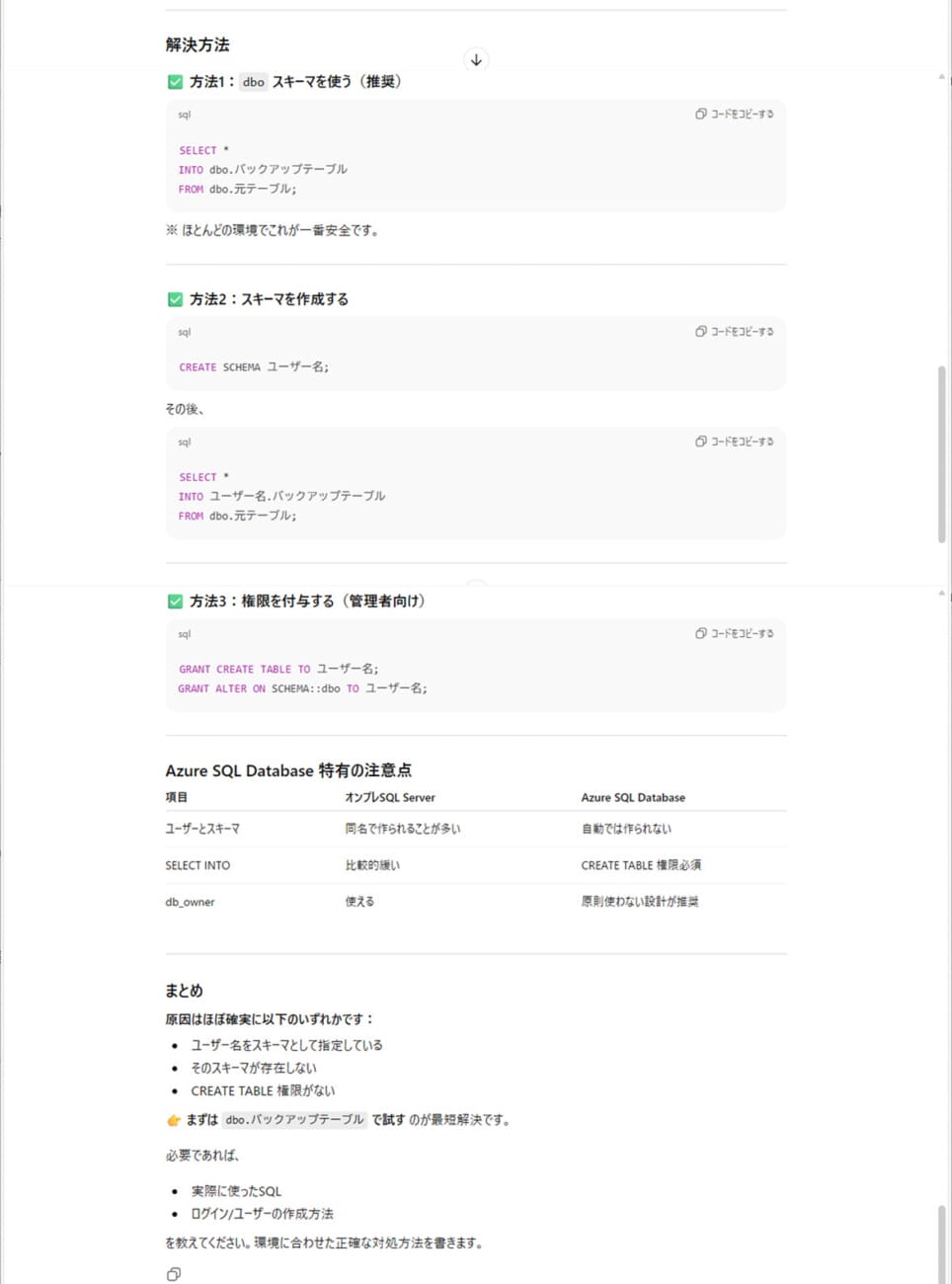This screenshot has width=952, height=1284.
Task: Click the green checkmark beside 方法2
Action: (x=175, y=299)
